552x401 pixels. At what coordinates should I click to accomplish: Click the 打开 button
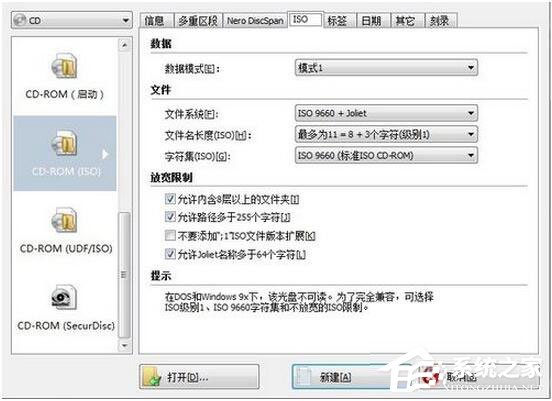199,377
